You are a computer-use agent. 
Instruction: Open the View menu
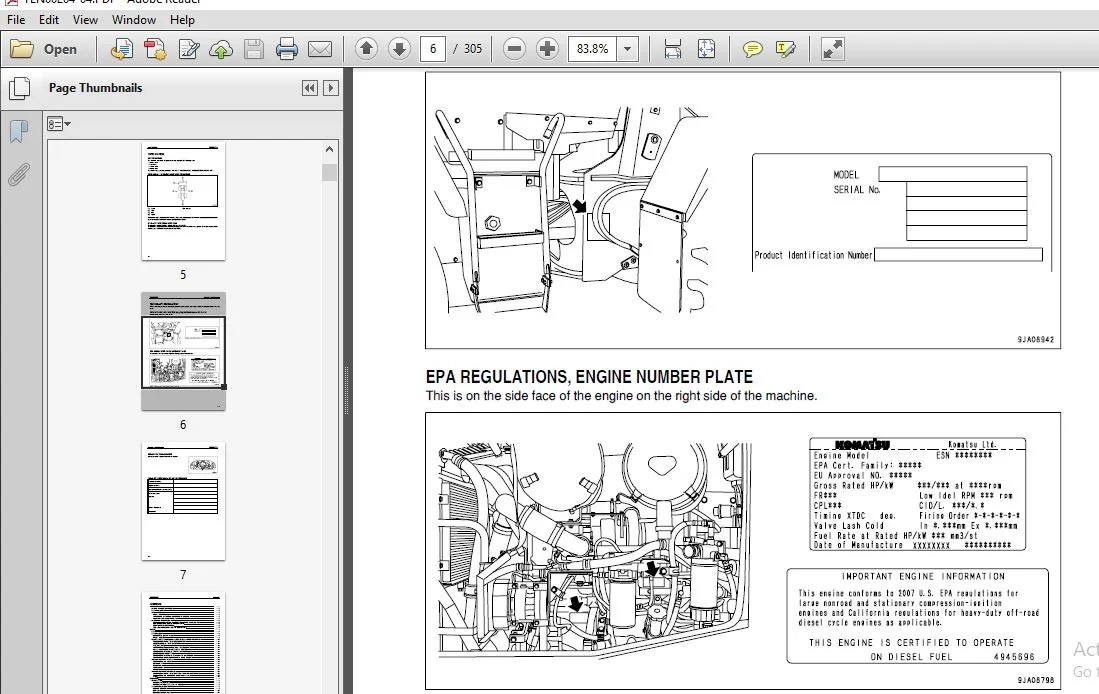coord(85,20)
